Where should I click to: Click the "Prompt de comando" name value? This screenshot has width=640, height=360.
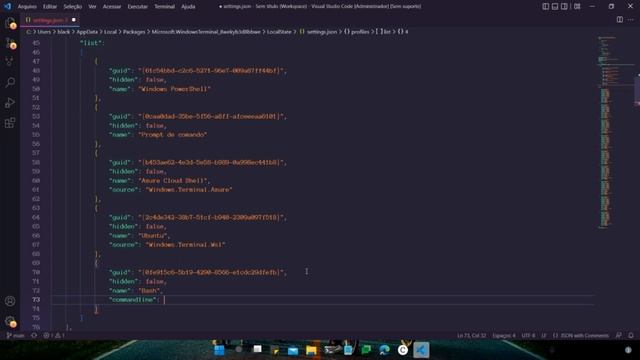click(x=173, y=135)
